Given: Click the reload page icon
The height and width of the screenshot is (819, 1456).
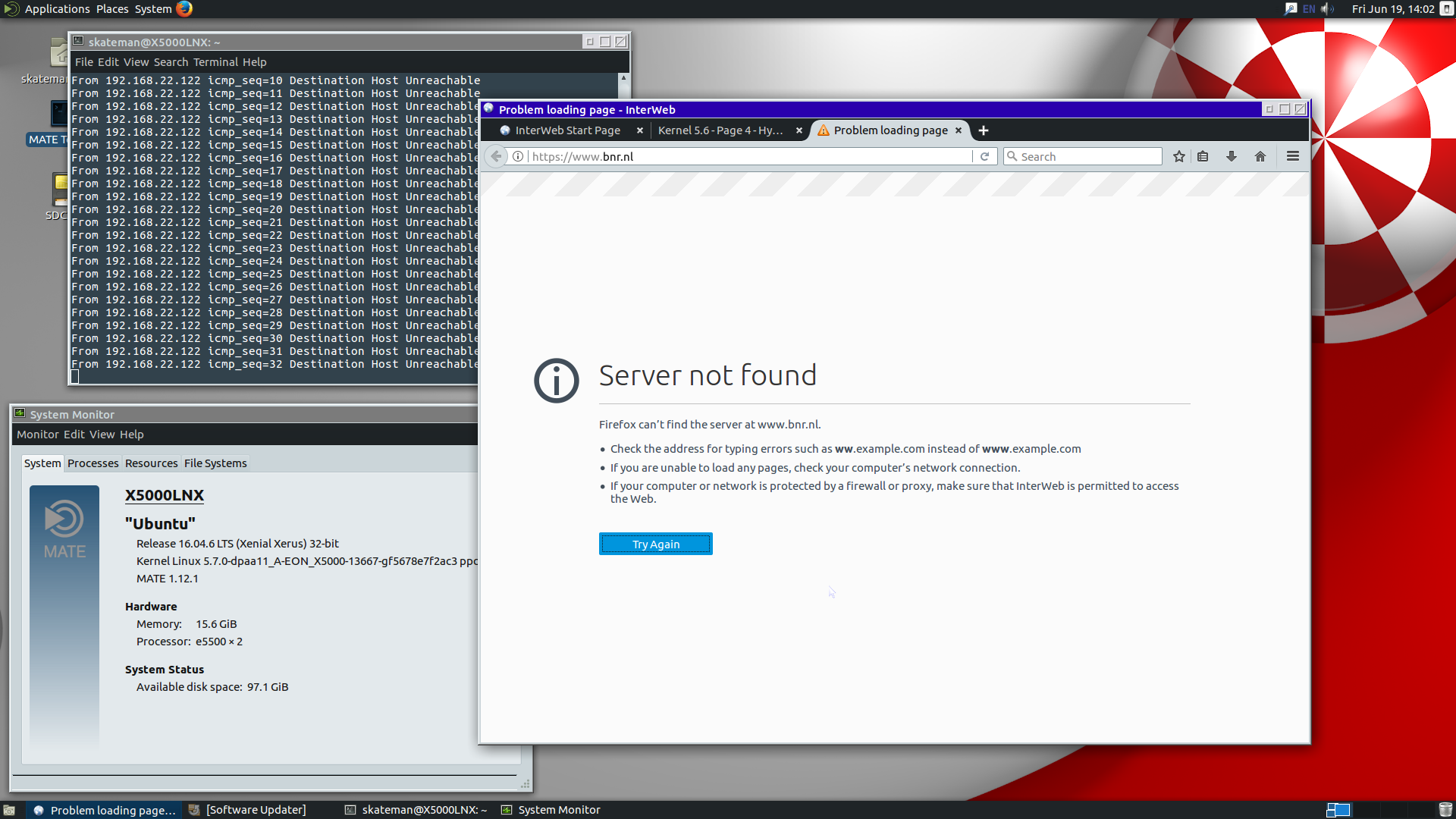Looking at the screenshot, I should click(984, 156).
